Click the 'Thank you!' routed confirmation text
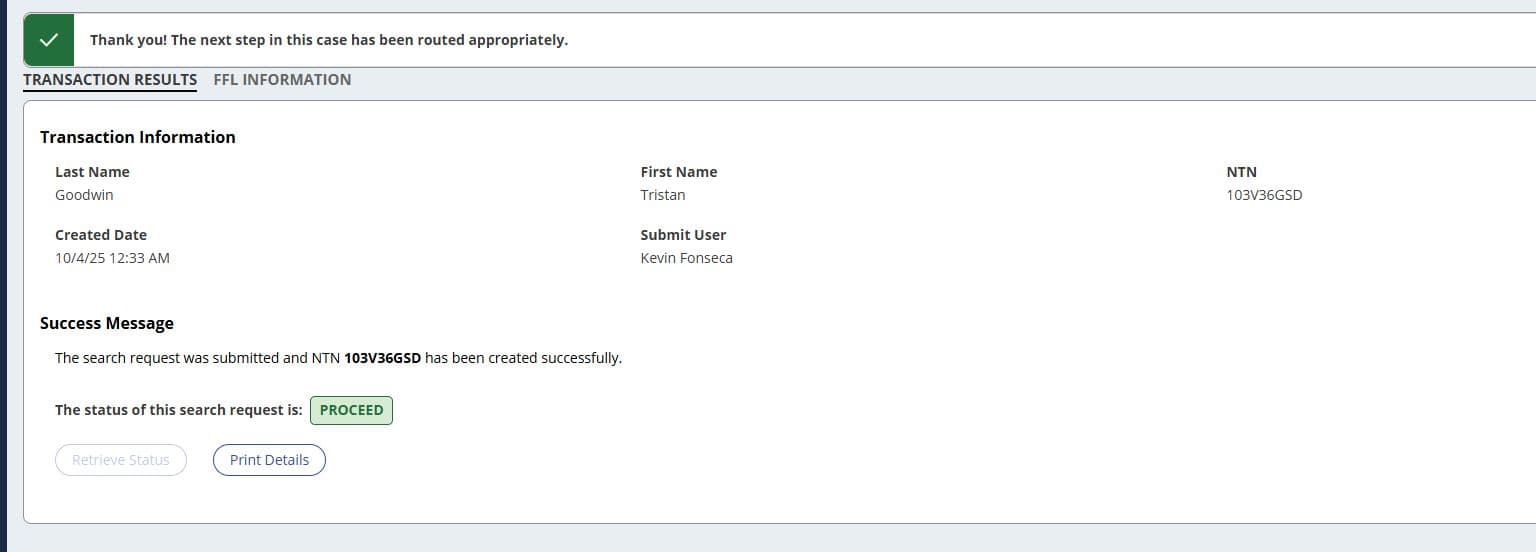Screen dimensions: 1536x552 click(x=328, y=40)
